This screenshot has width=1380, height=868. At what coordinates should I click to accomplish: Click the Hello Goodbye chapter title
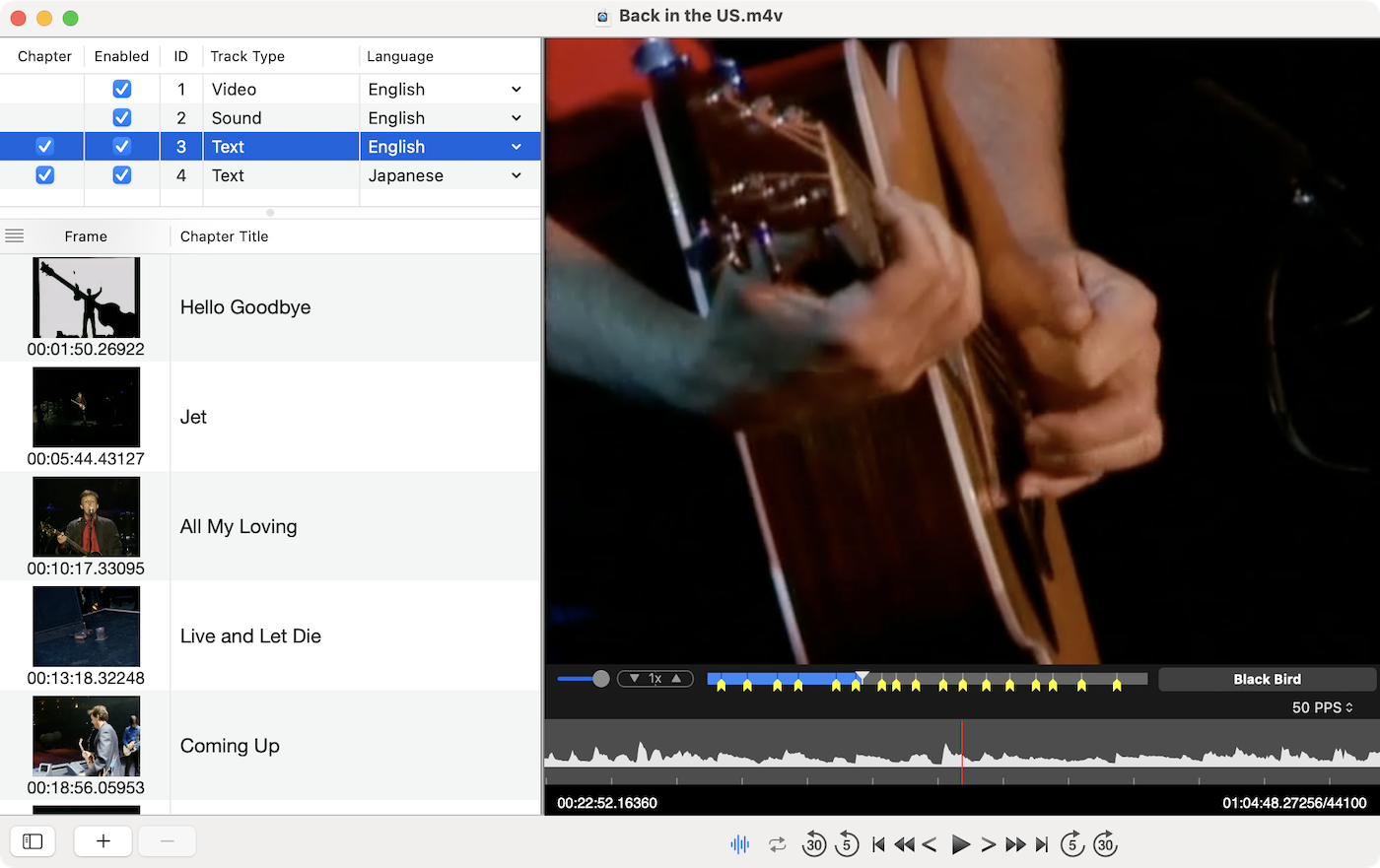[x=245, y=307]
